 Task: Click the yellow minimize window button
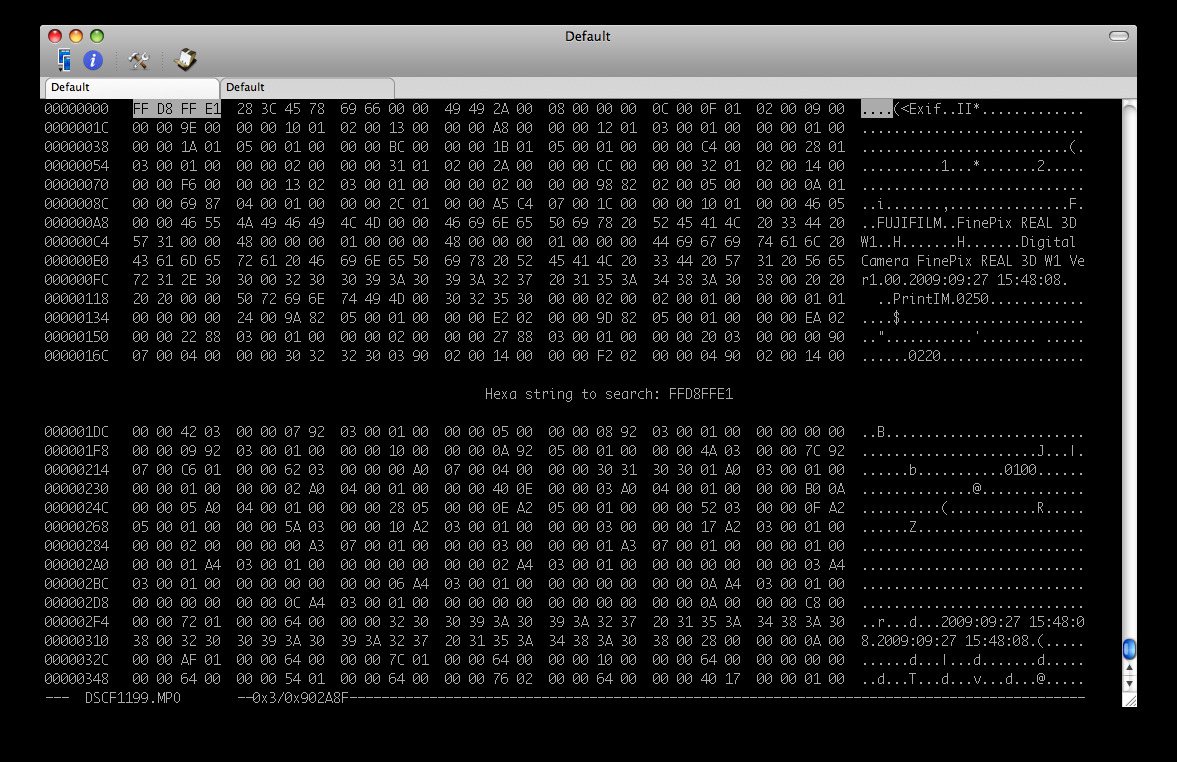pos(76,36)
